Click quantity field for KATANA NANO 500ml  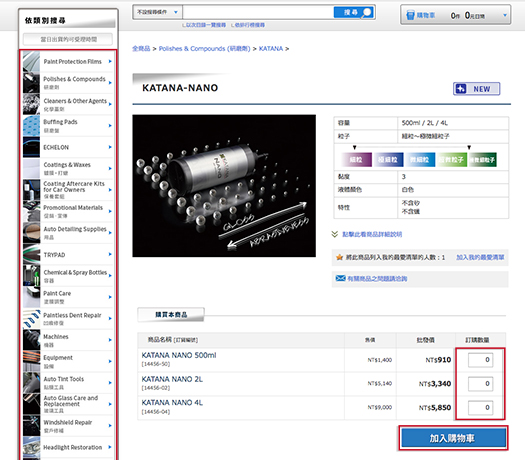[480, 360]
